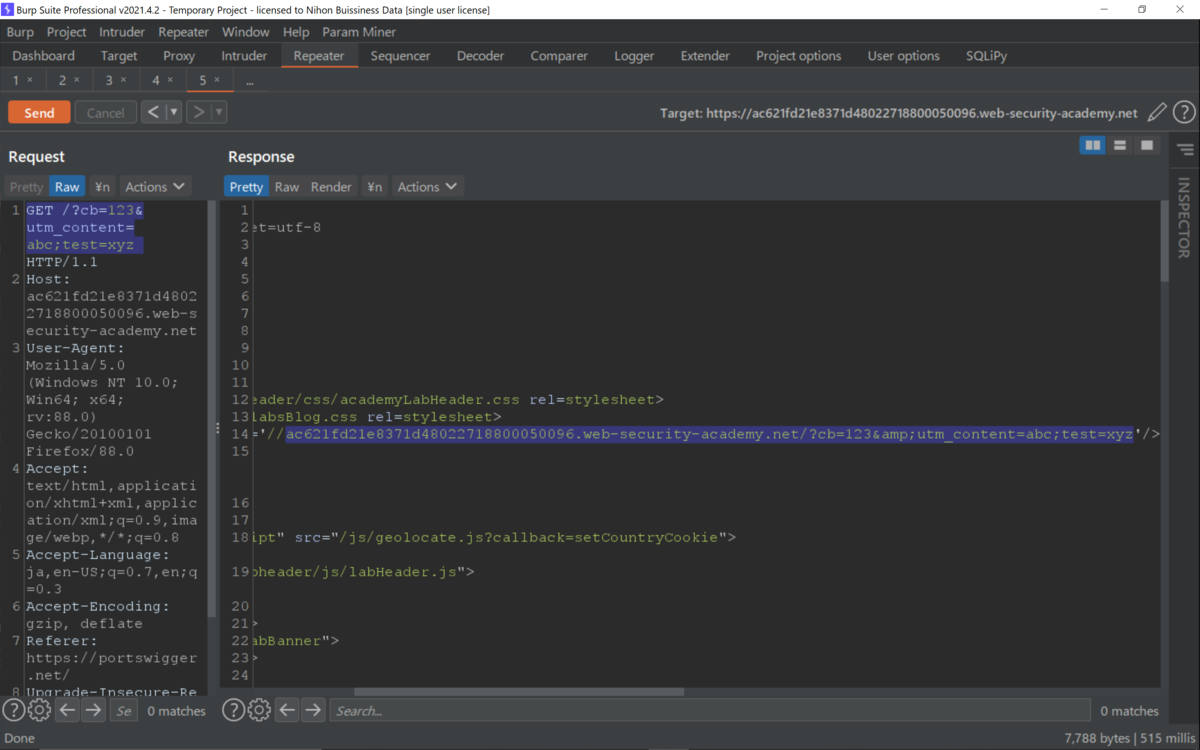
Task: Click the response vertical scrollbar
Action: pyautogui.click(x=1163, y=243)
